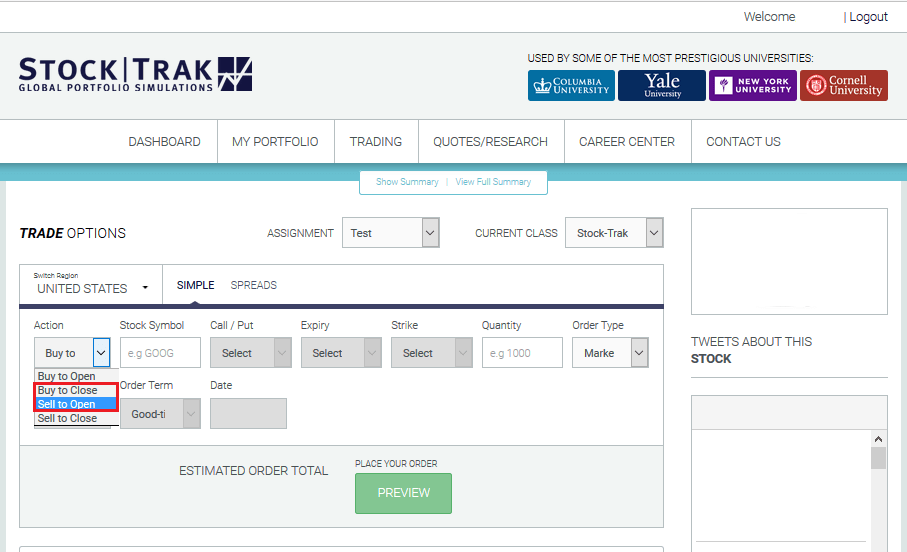Click the Show Summary link
The image size is (907, 552).
coord(407,182)
